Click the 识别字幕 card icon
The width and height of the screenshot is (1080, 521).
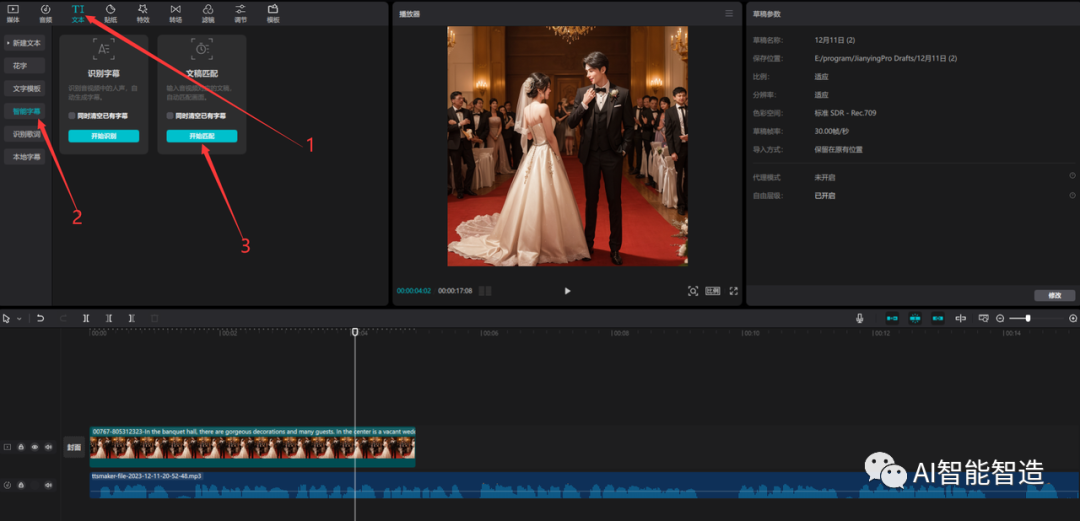click(x=103, y=49)
